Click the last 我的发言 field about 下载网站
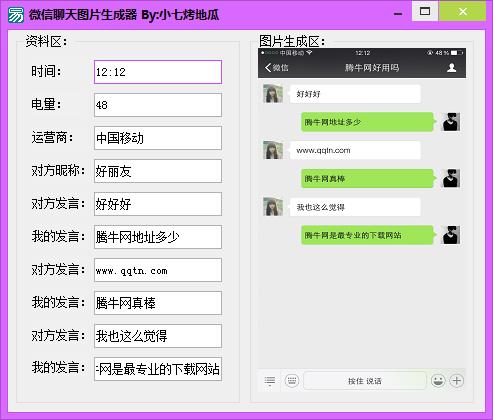This screenshot has height=420, width=493. point(158,369)
